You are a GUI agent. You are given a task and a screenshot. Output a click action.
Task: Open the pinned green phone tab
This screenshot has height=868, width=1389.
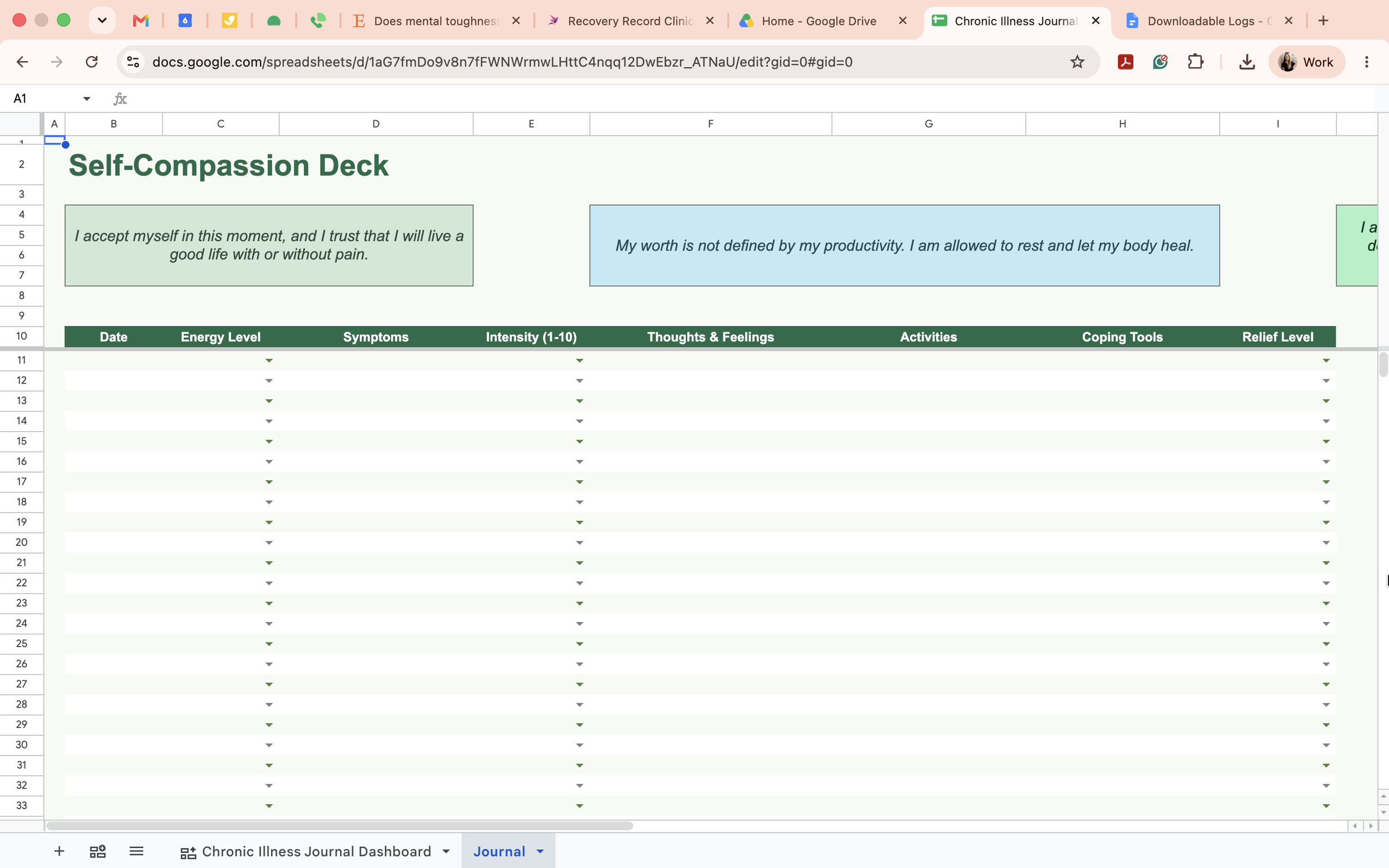pyautogui.click(x=318, y=21)
